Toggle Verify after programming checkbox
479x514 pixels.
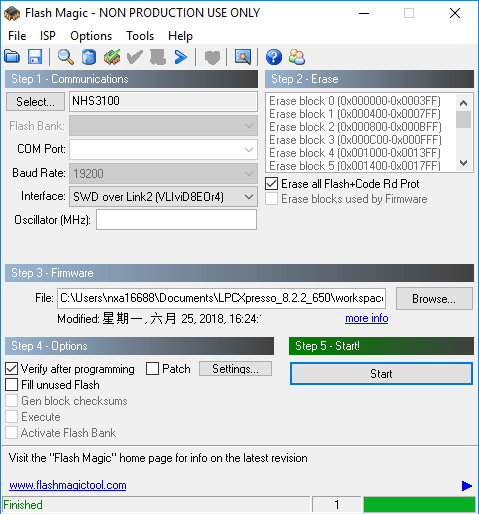11,369
